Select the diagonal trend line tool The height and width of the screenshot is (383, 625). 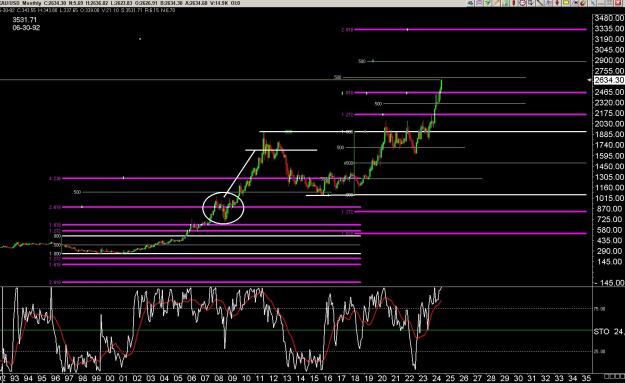click(x=540, y=3)
